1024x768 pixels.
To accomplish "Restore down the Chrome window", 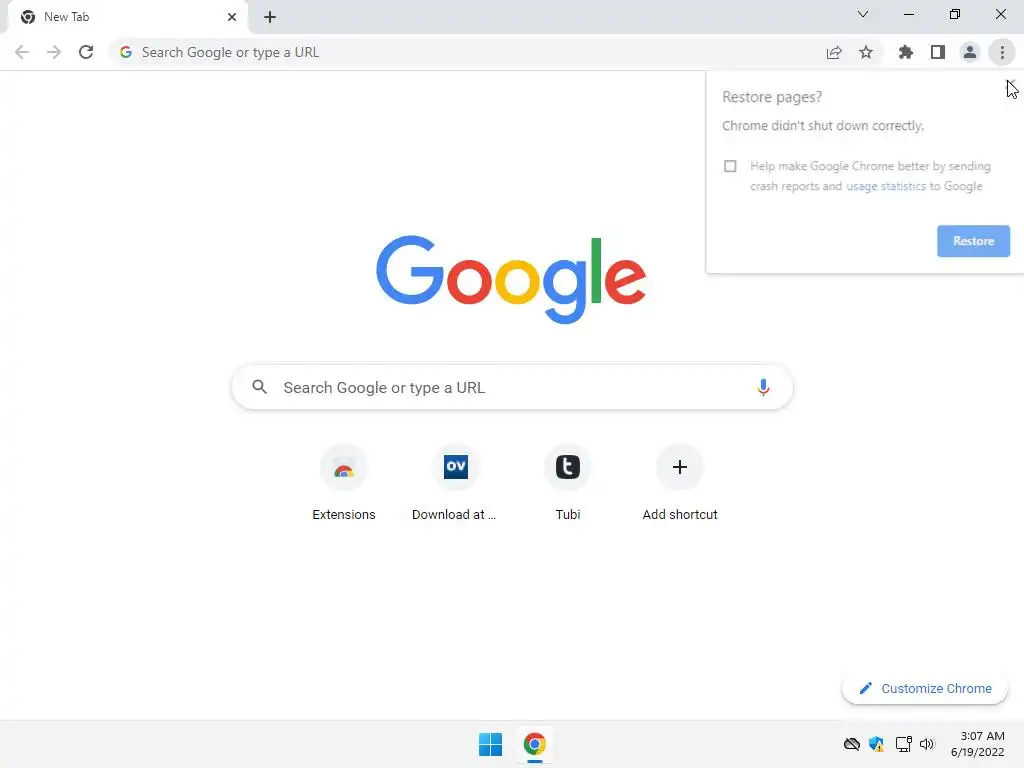I will click(955, 14).
